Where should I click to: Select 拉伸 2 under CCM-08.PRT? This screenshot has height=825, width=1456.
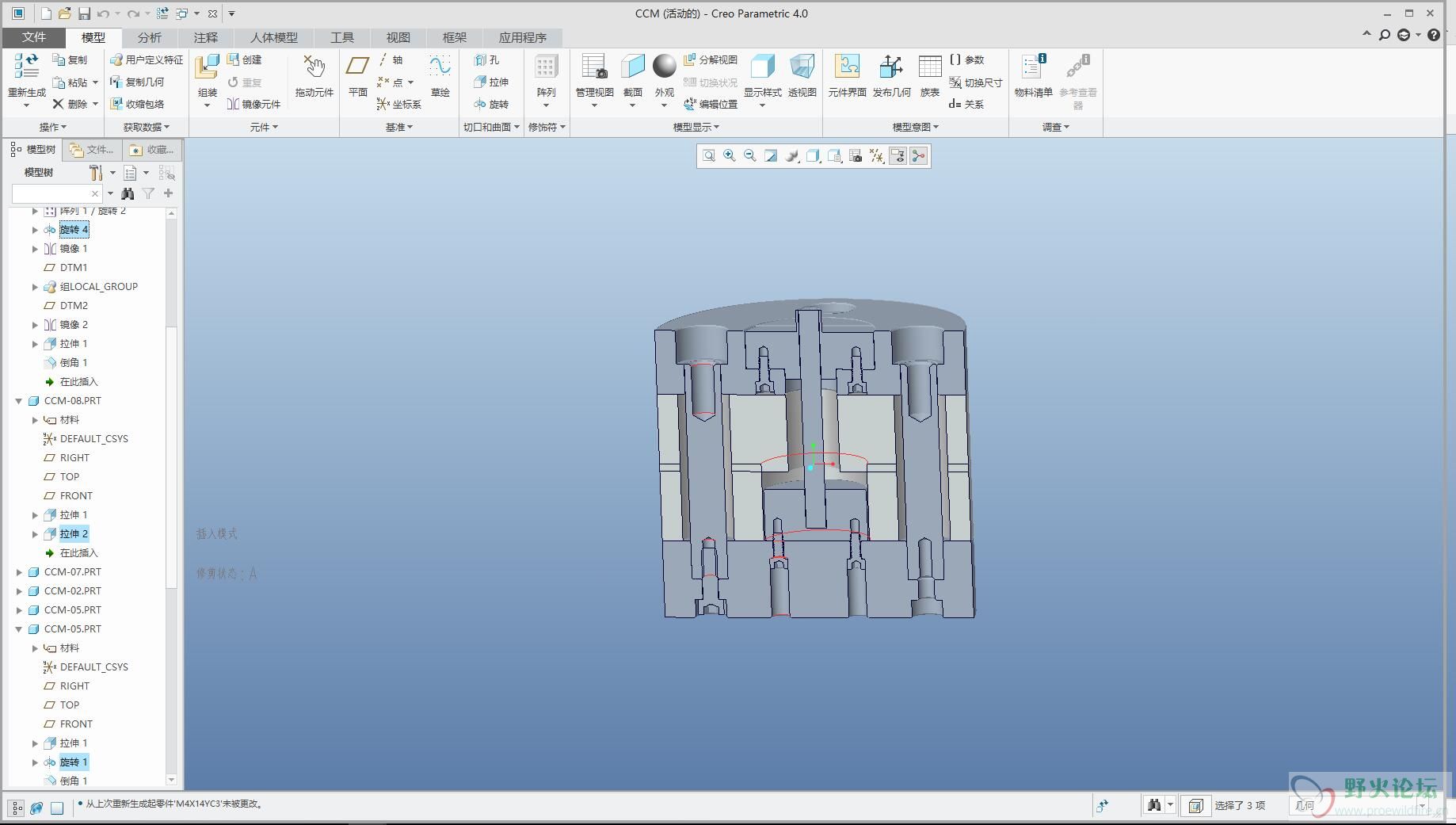point(74,534)
